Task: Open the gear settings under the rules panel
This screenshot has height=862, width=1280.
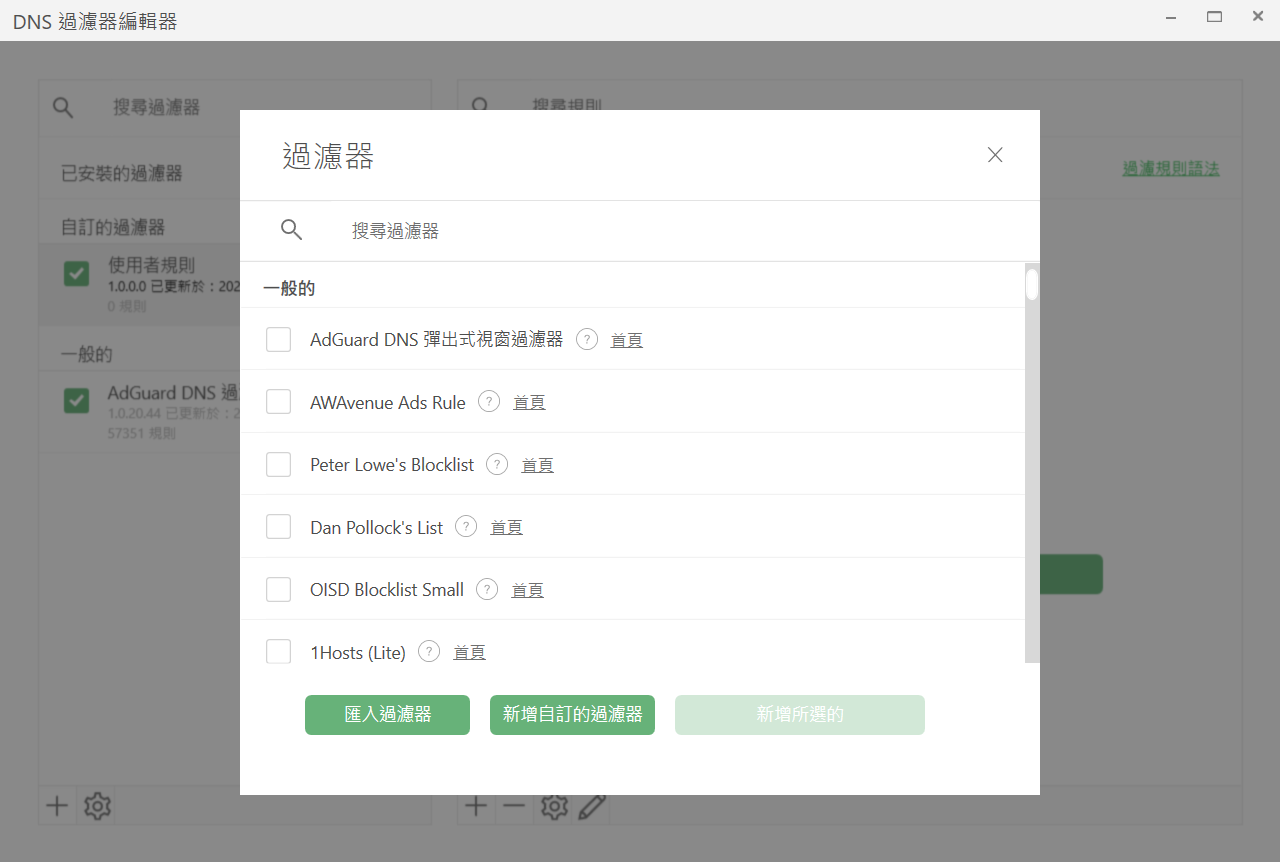Action: [554, 806]
